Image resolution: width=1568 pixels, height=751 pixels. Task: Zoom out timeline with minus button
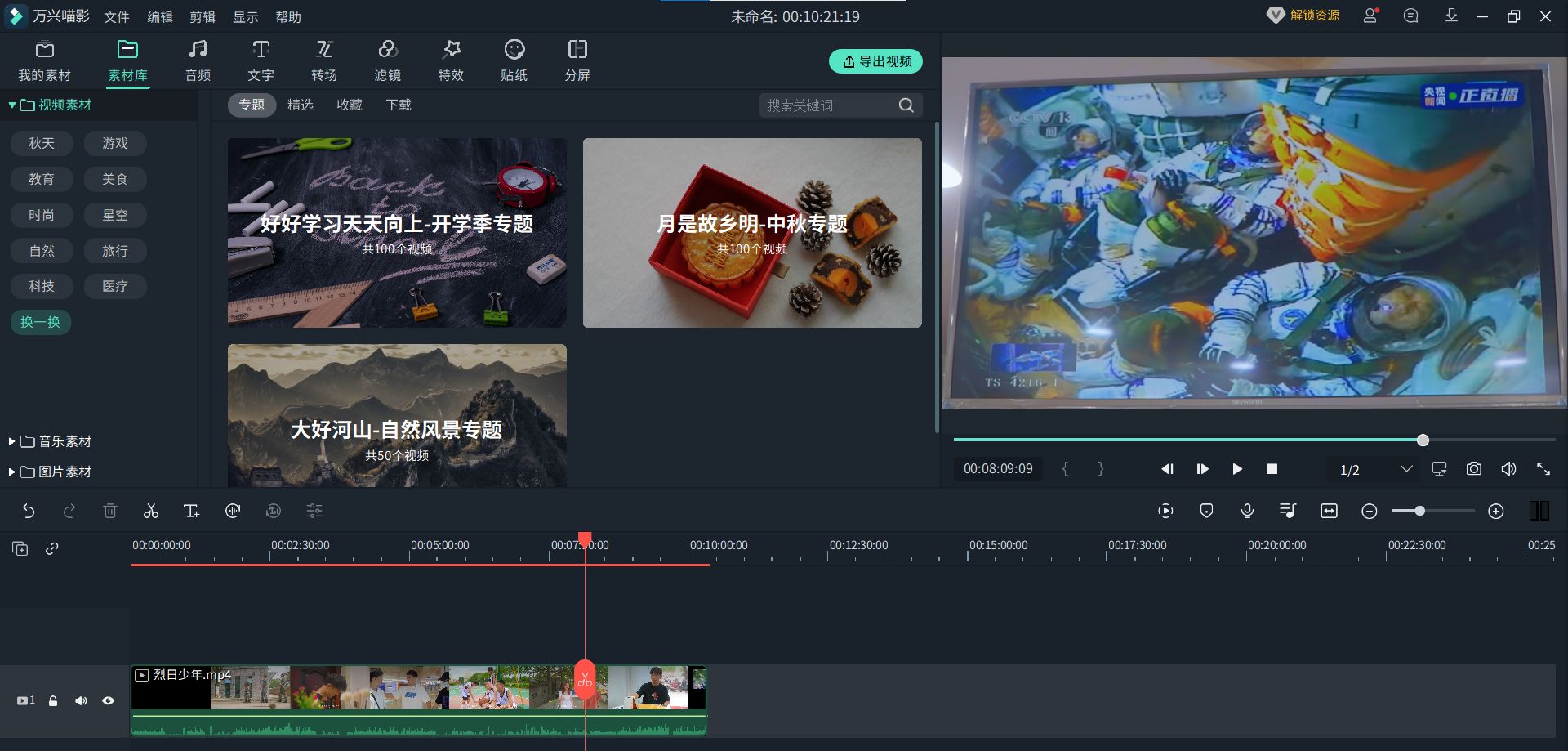coord(1370,512)
